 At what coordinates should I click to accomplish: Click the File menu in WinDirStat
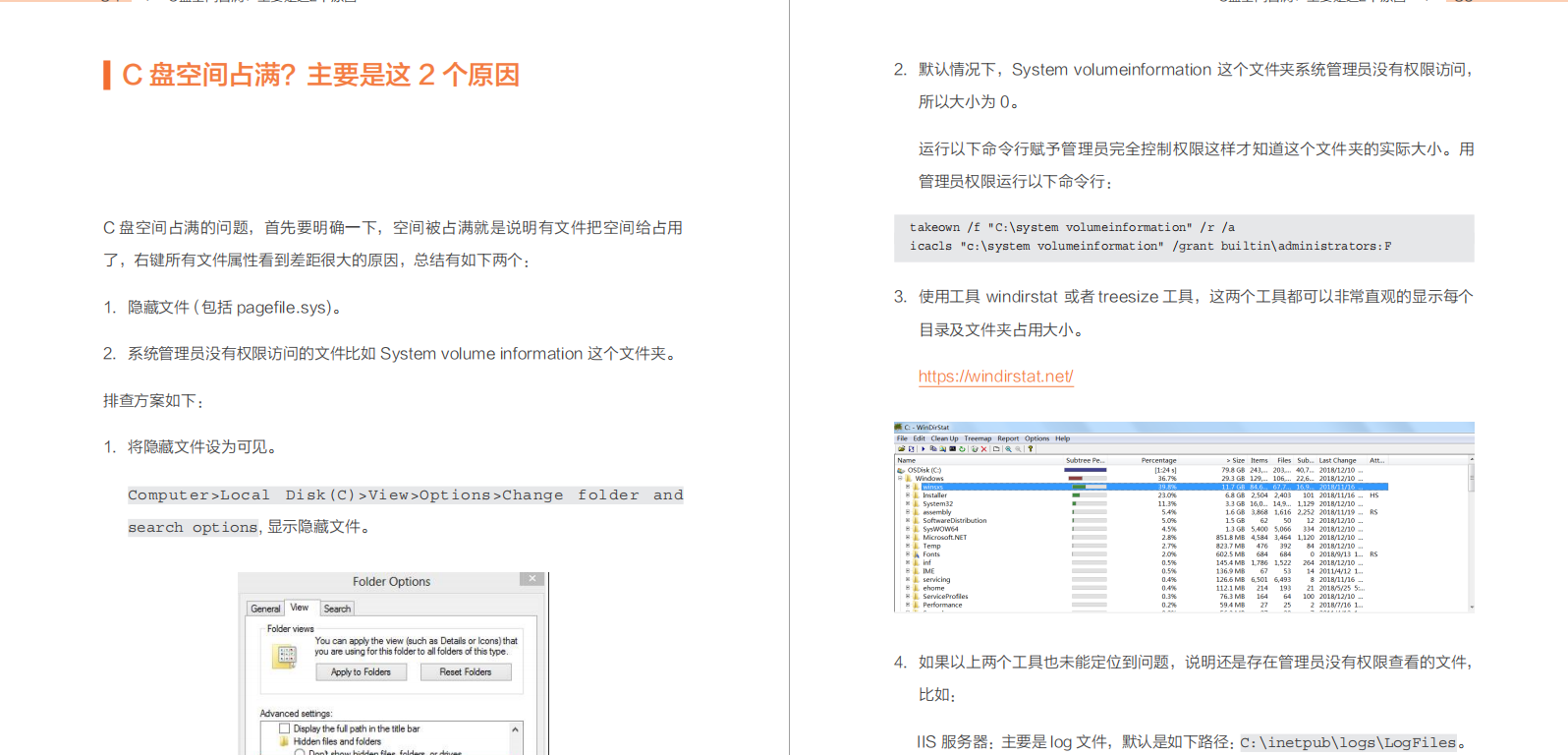[902, 438]
